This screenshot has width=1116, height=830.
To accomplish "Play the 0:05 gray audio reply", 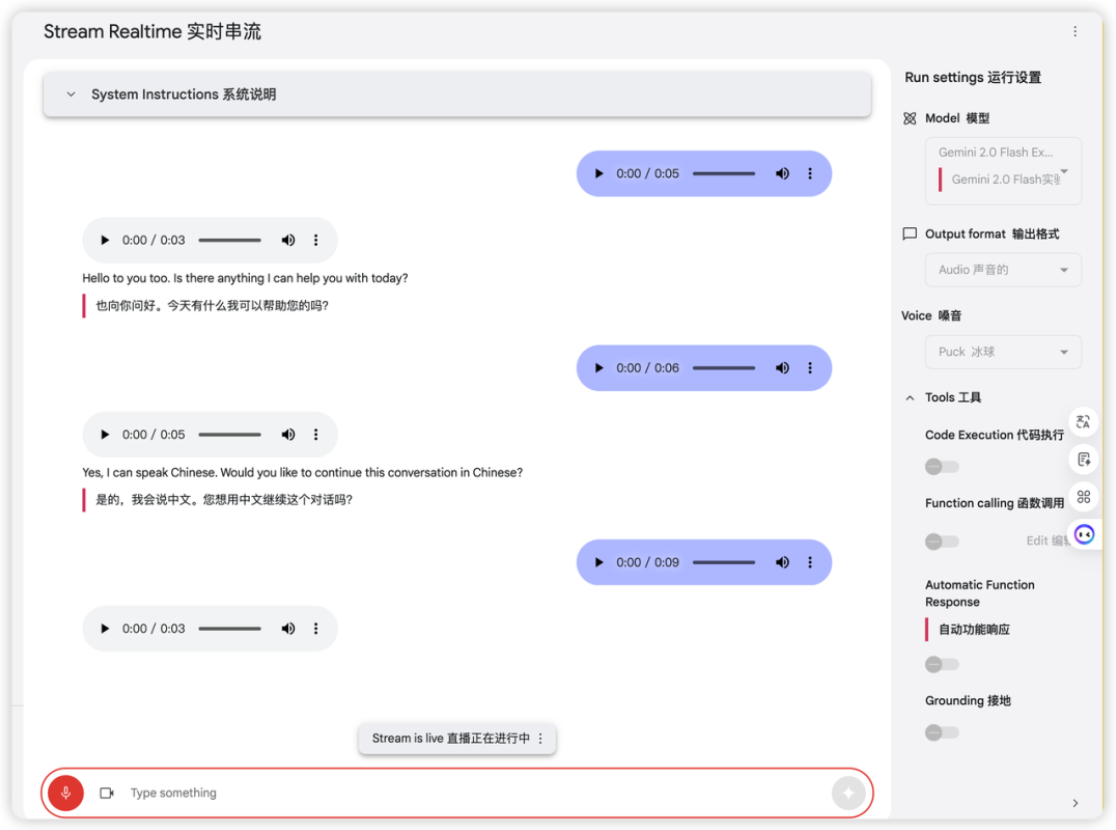I will coord(105,435).
